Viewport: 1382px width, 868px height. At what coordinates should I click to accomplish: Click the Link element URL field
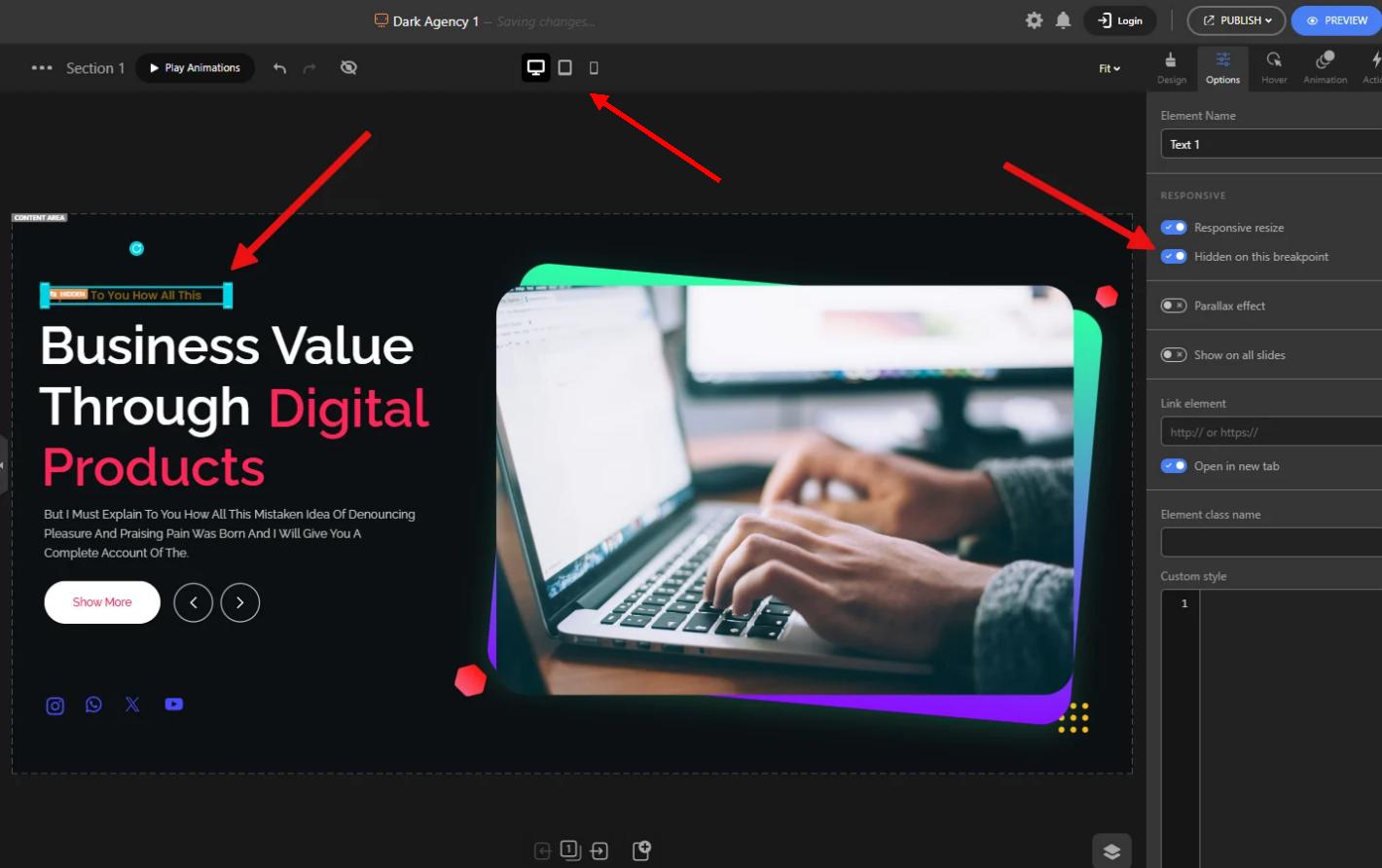click(x=1270, y=432)
